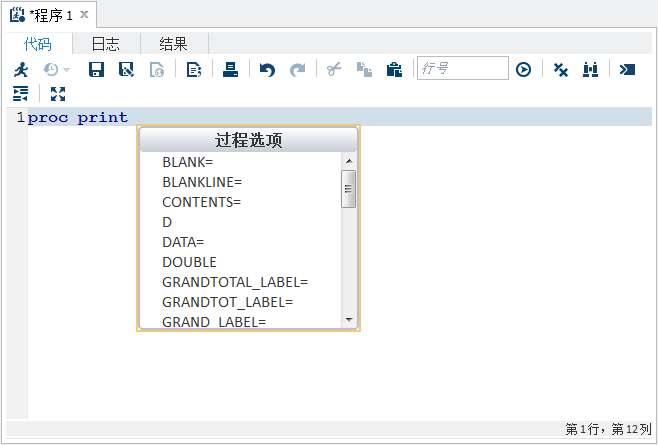Maximize the editor view icon
The height and width of the screenshot is (445, 658).
[x=58, y=94]
